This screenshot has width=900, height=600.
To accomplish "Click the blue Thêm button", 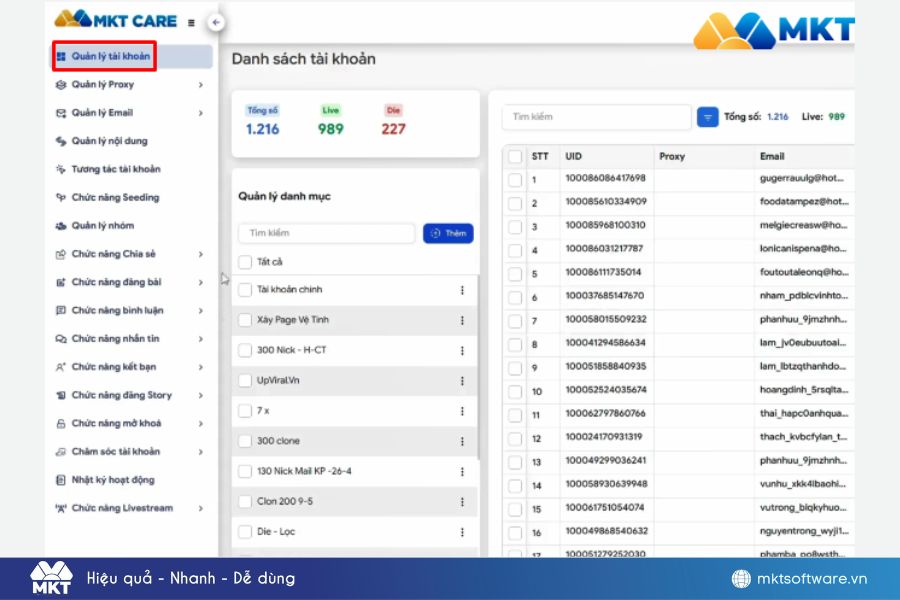I will [448, 233].
